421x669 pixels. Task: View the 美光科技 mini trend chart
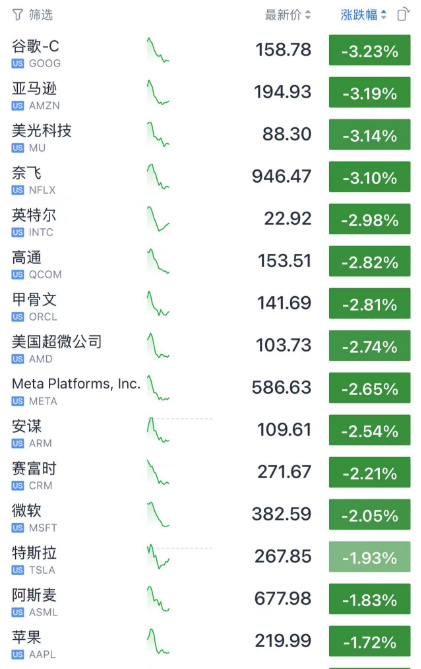[158, 134]
